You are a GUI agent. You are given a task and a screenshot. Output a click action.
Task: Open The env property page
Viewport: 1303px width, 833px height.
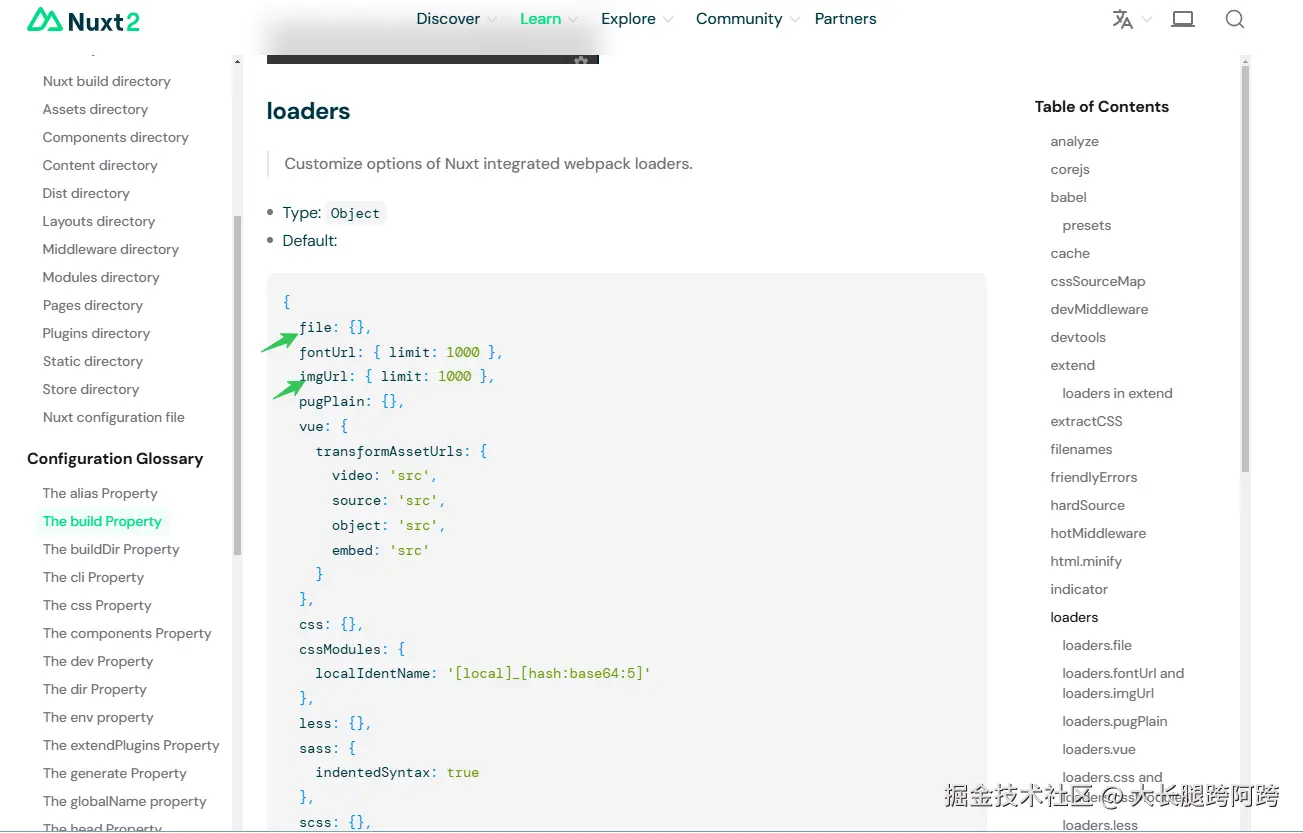click(98, 717)
